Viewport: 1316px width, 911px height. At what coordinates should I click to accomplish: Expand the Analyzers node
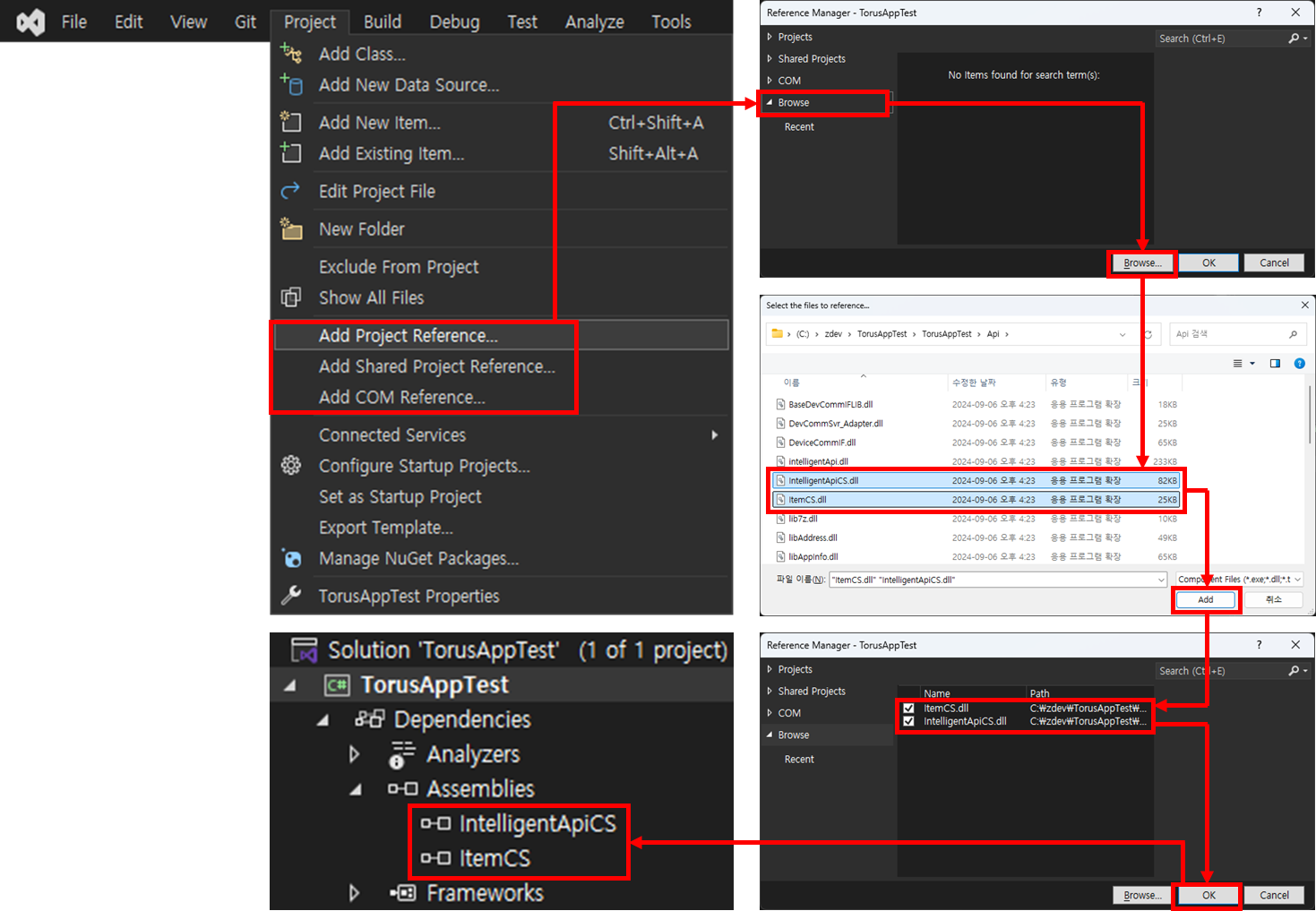(355, 754)
